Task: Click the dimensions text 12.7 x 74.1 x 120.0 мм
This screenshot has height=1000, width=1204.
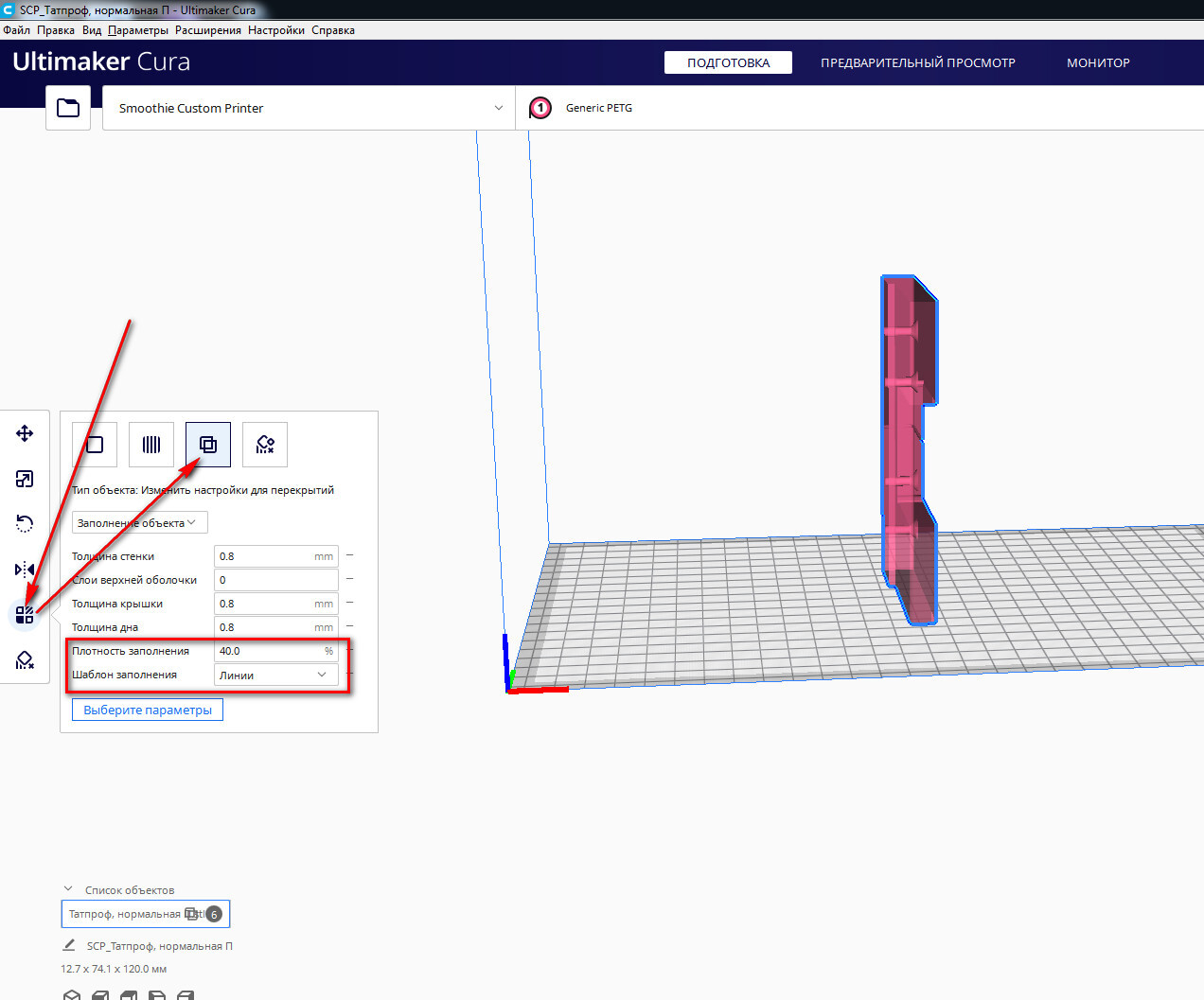Action: coord(114,969)
